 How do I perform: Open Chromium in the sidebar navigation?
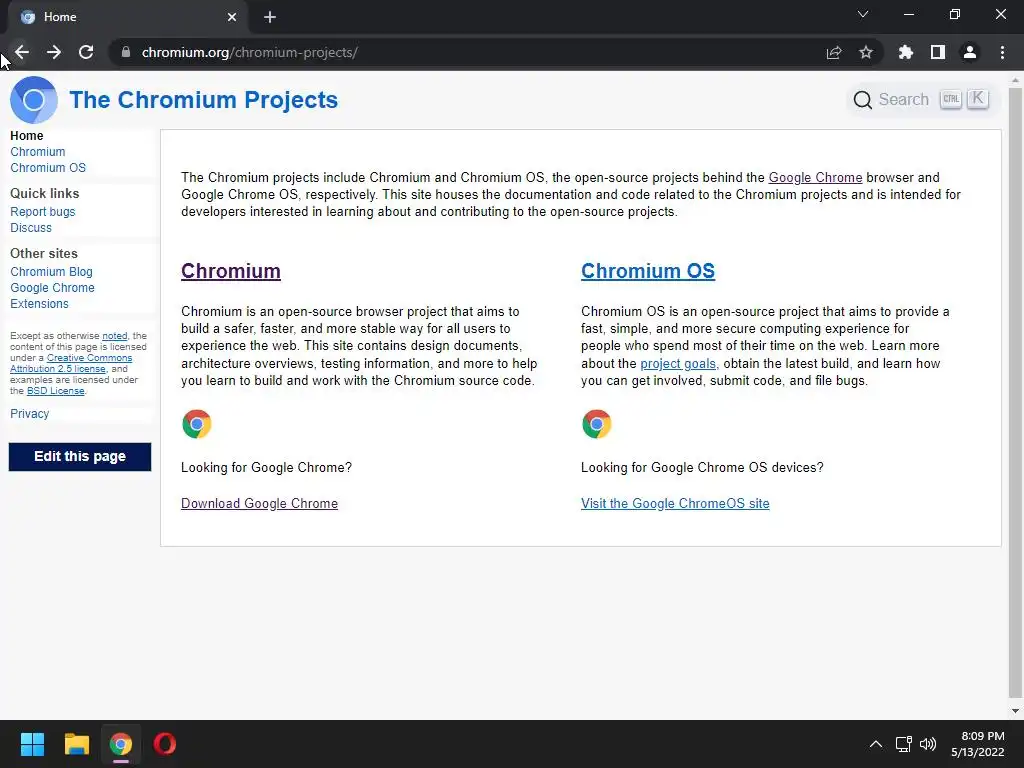pyautogui.click(x=38, y=152)
